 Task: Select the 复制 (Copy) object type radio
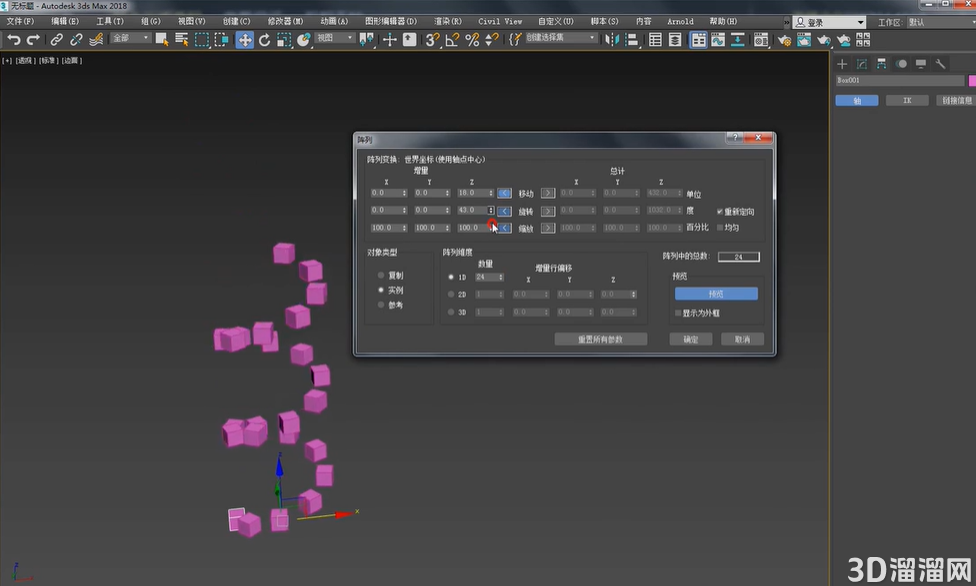(381, 275)
